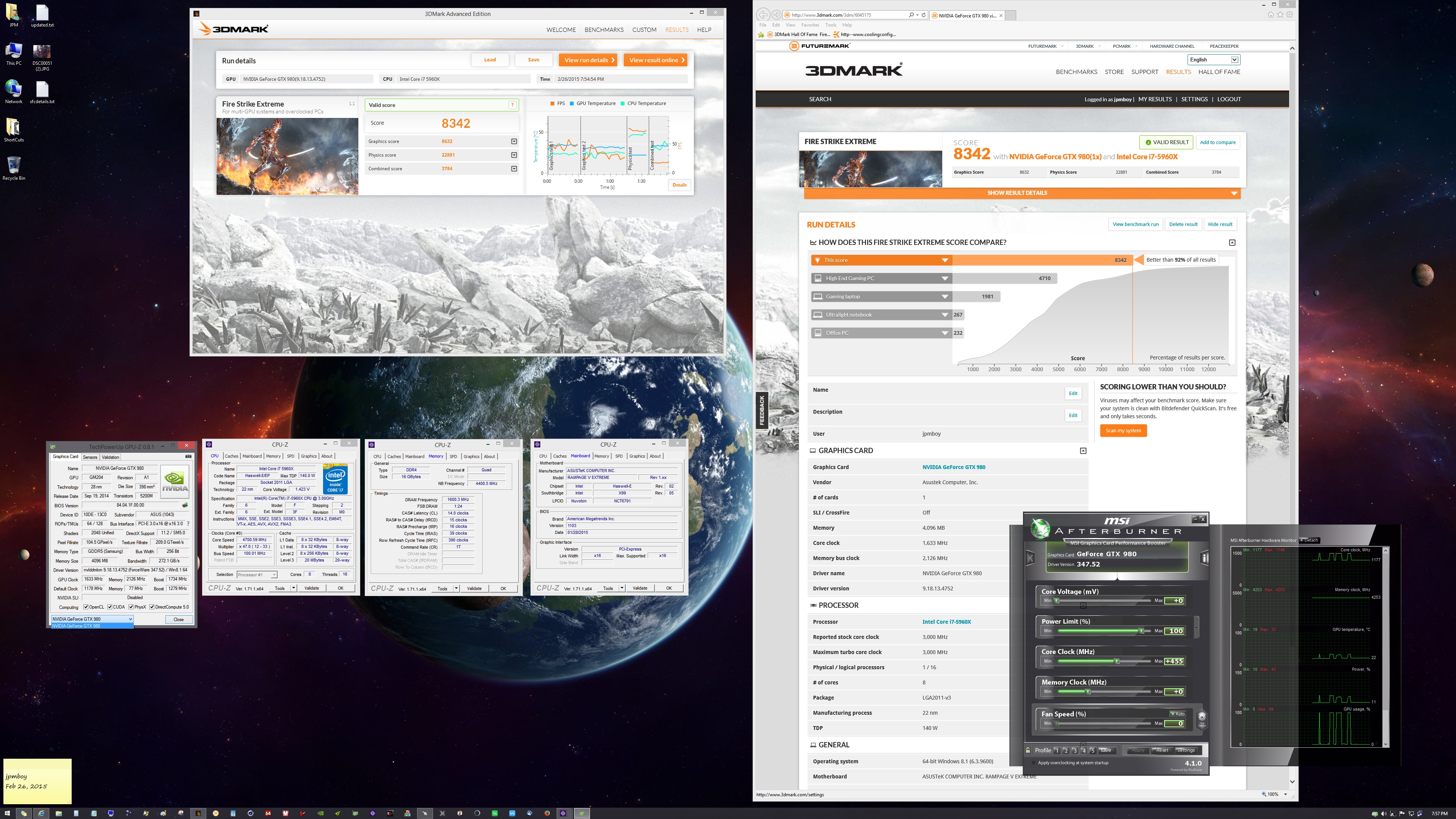Open the sfcdetails.txt desktop file

click(42, 92)
